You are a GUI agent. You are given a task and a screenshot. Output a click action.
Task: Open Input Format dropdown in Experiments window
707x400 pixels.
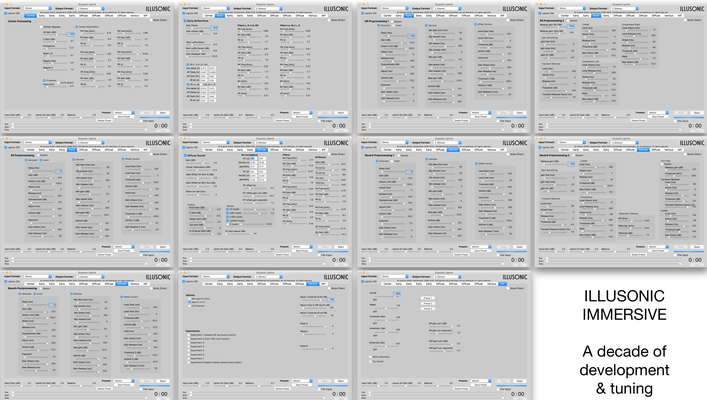[216, 276]
